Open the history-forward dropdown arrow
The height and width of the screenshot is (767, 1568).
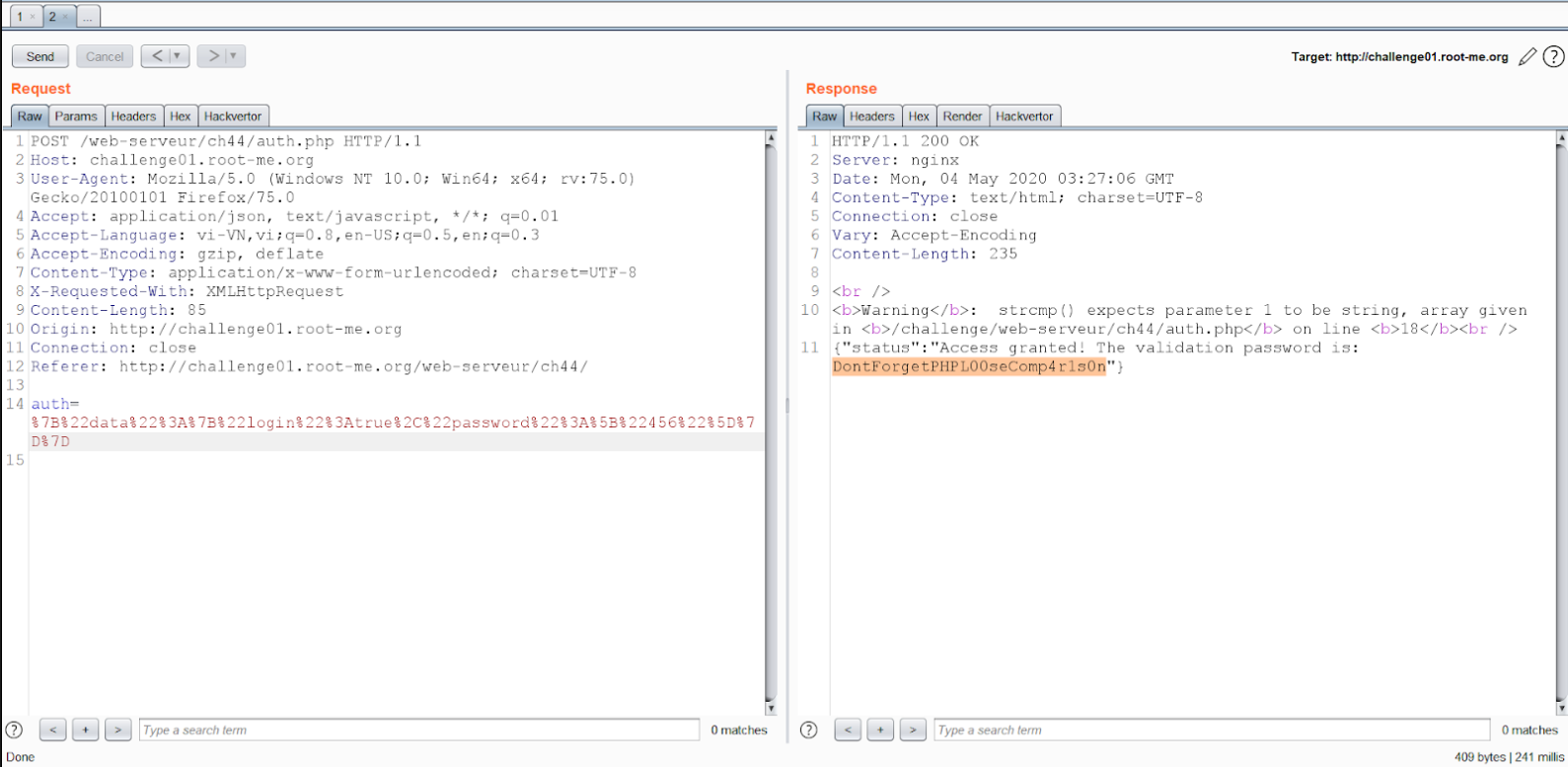(x=235, y=56)
